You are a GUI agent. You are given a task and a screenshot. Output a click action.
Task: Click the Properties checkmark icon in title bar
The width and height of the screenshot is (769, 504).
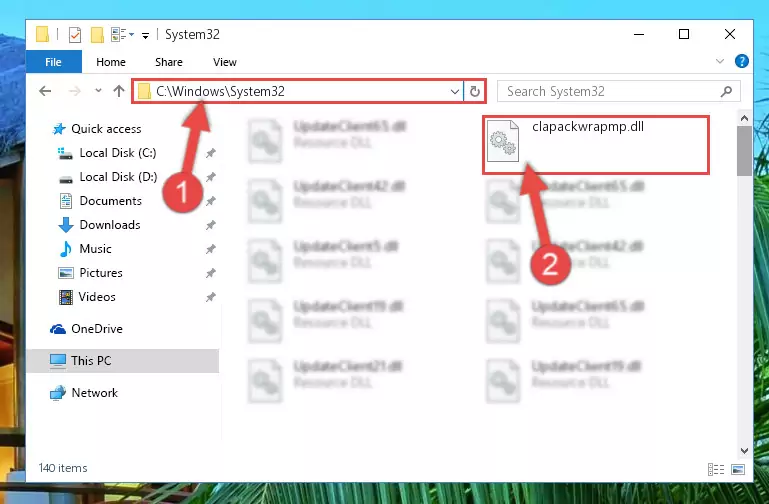75,35
